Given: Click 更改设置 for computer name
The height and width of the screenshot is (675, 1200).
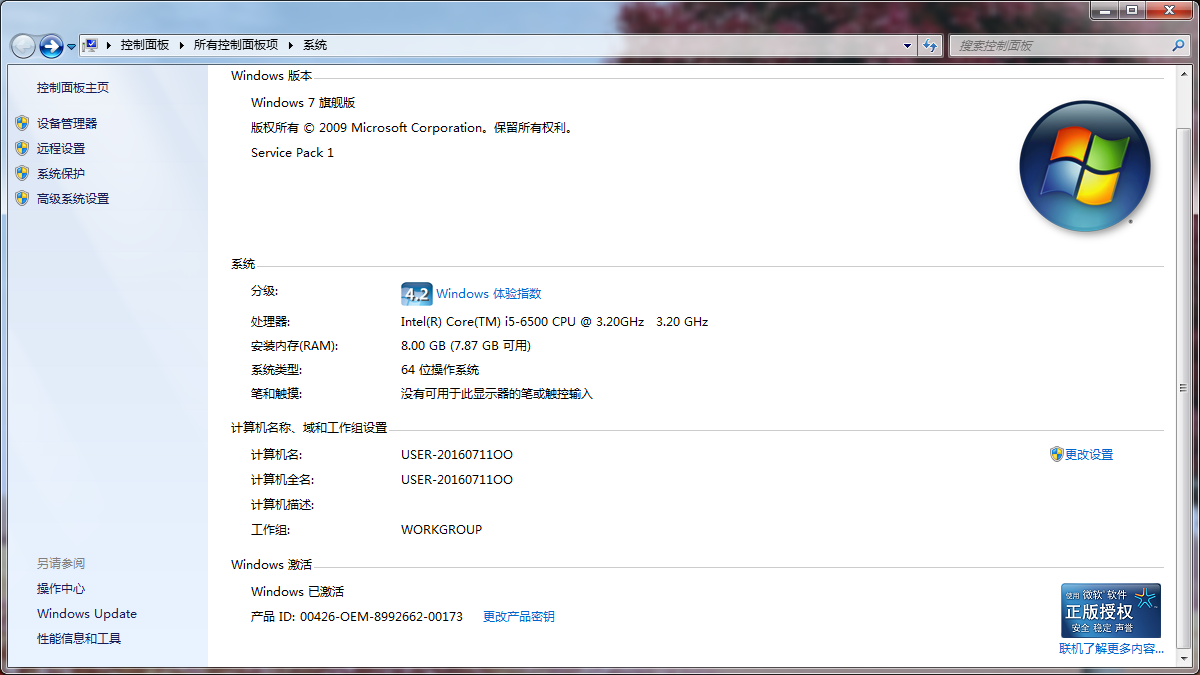Looking at the screenshot, I should pos(1089,454).
